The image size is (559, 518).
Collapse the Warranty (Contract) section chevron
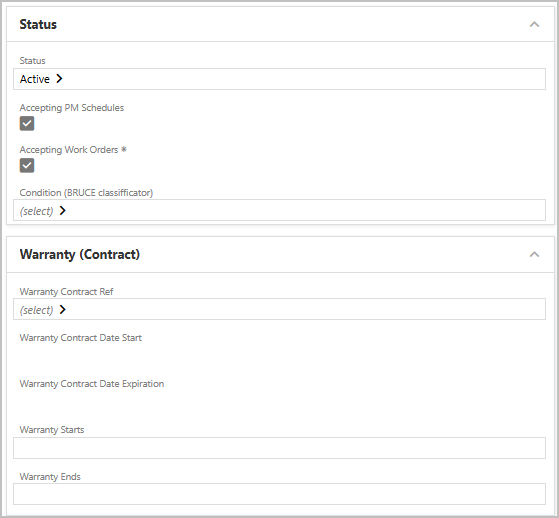[x=534, y=254]
